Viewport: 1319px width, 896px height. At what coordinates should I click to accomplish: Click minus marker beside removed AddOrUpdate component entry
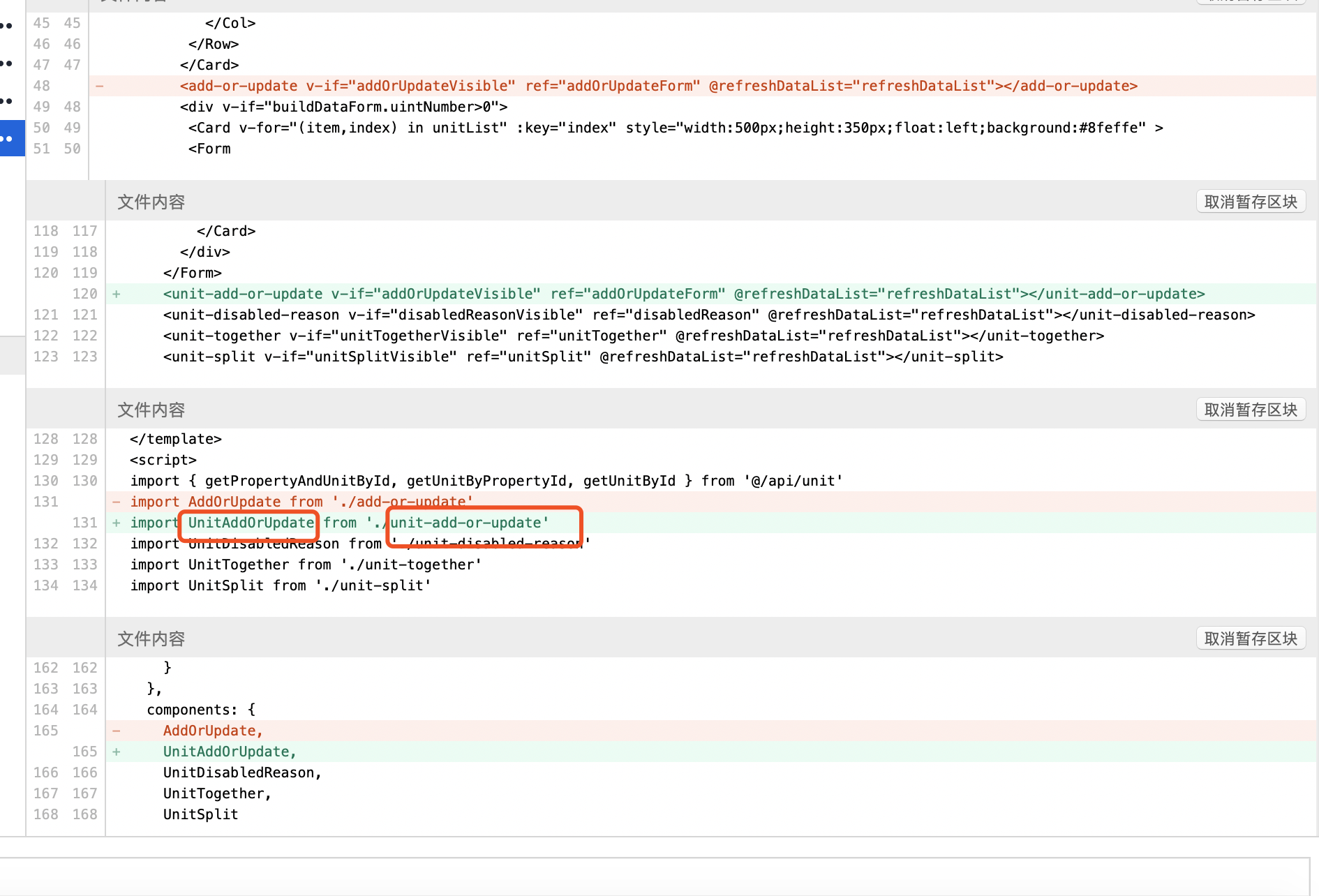pos(117,731)
